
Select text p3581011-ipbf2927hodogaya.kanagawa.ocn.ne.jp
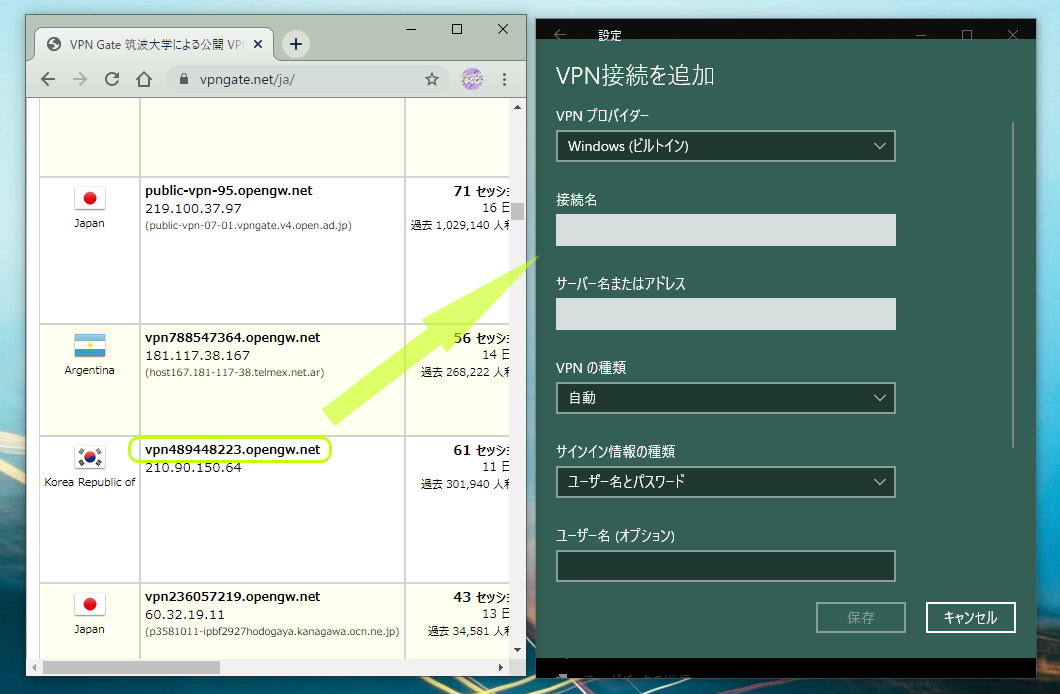(x=272, y=631)
